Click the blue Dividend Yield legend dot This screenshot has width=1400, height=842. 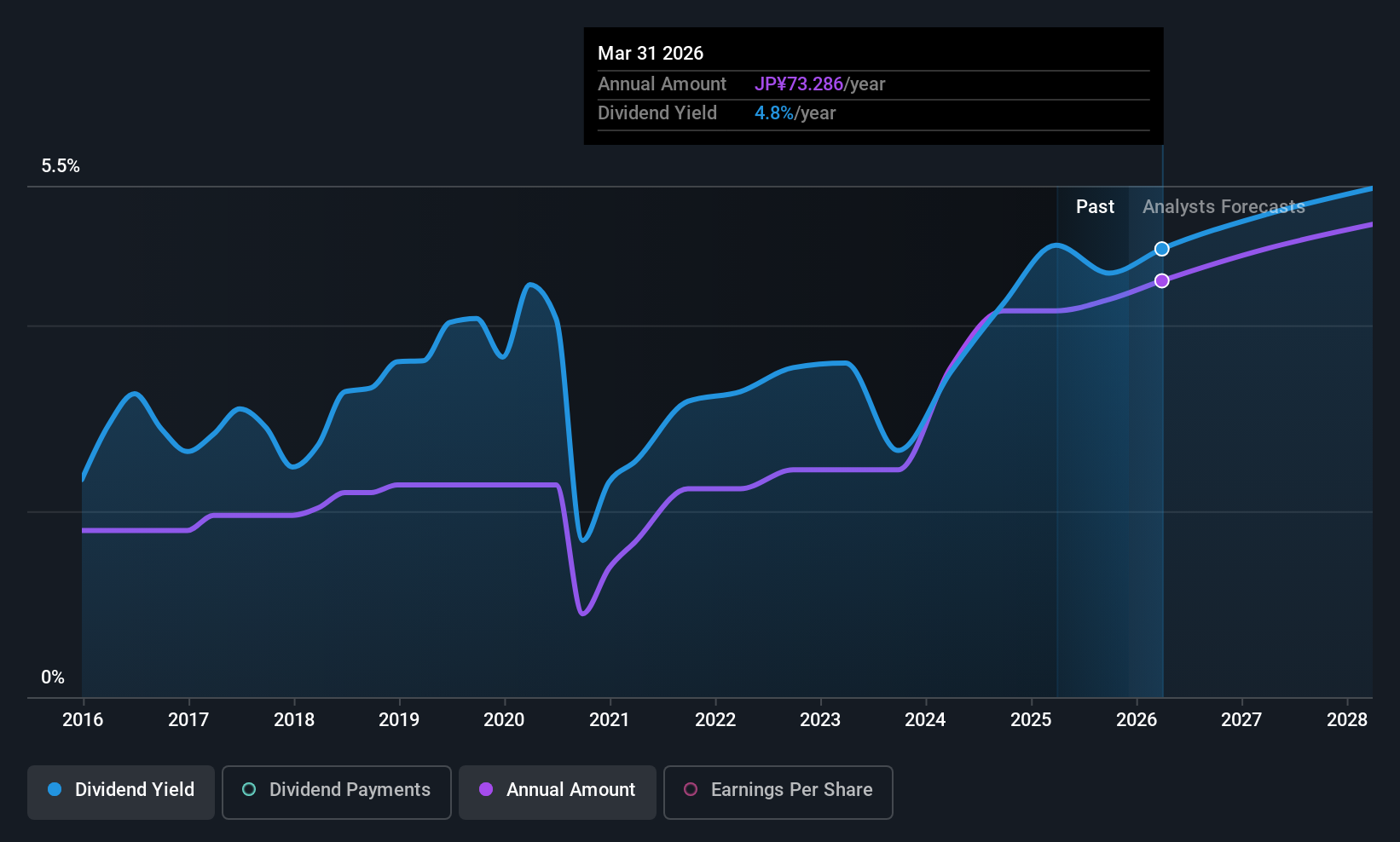pyautogui.click(x=54, y=791)
